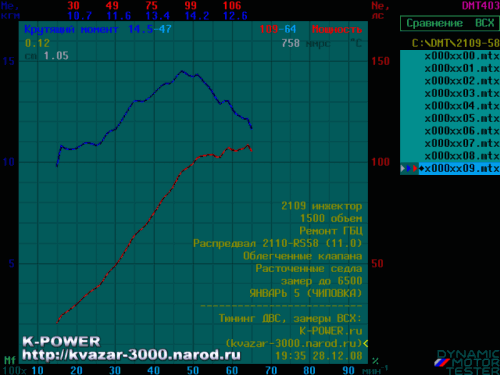Click the Расточенные седла note line
The height and width of the screenshot is (375, 500).
[x=309, y=268]
